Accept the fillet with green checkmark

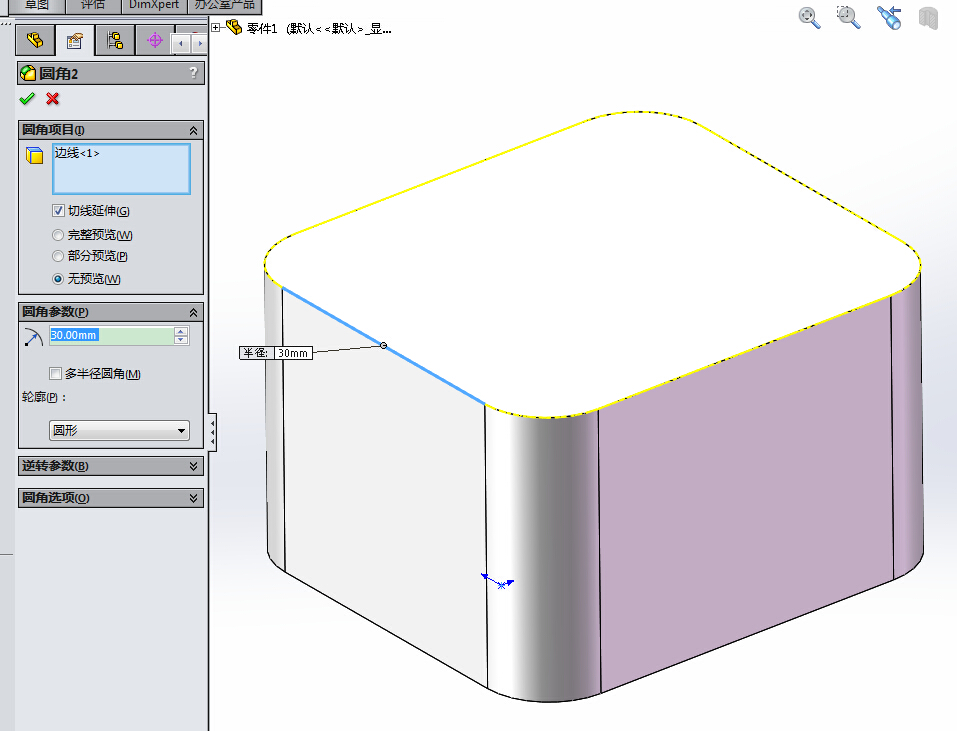27,99
